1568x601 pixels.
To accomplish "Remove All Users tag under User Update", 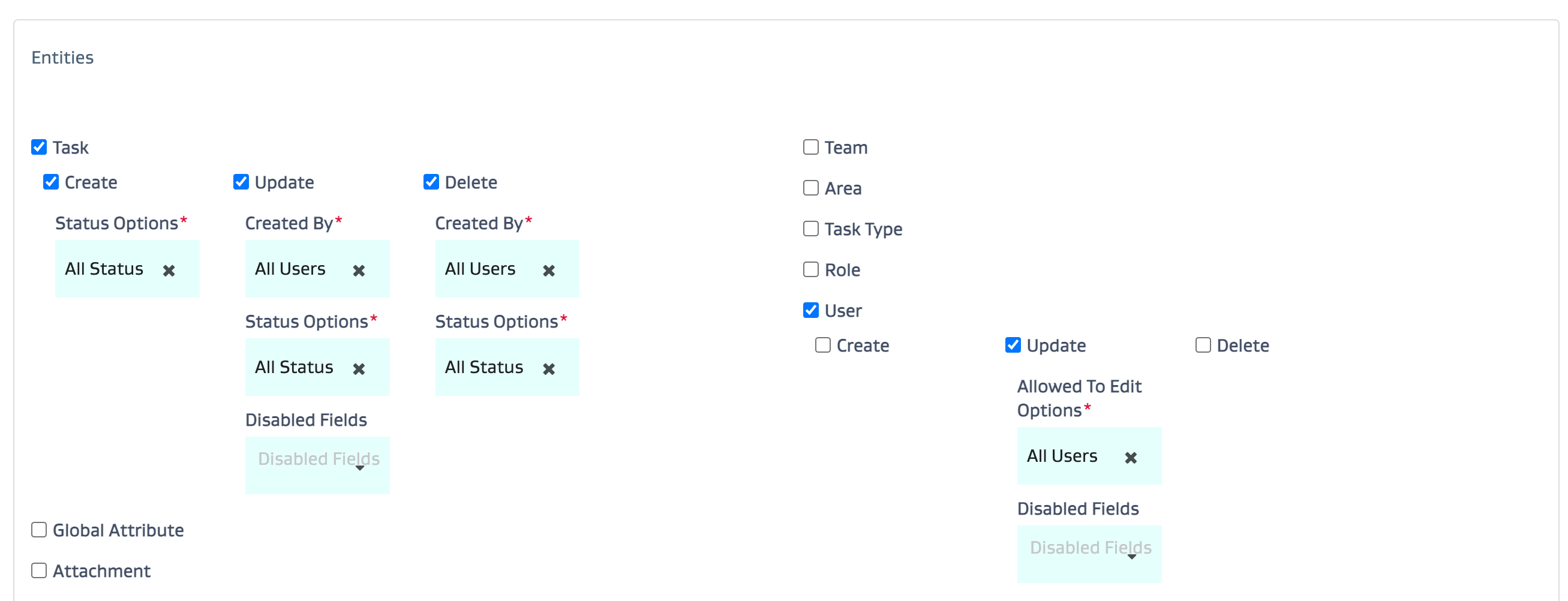I will click(1130, 457).
